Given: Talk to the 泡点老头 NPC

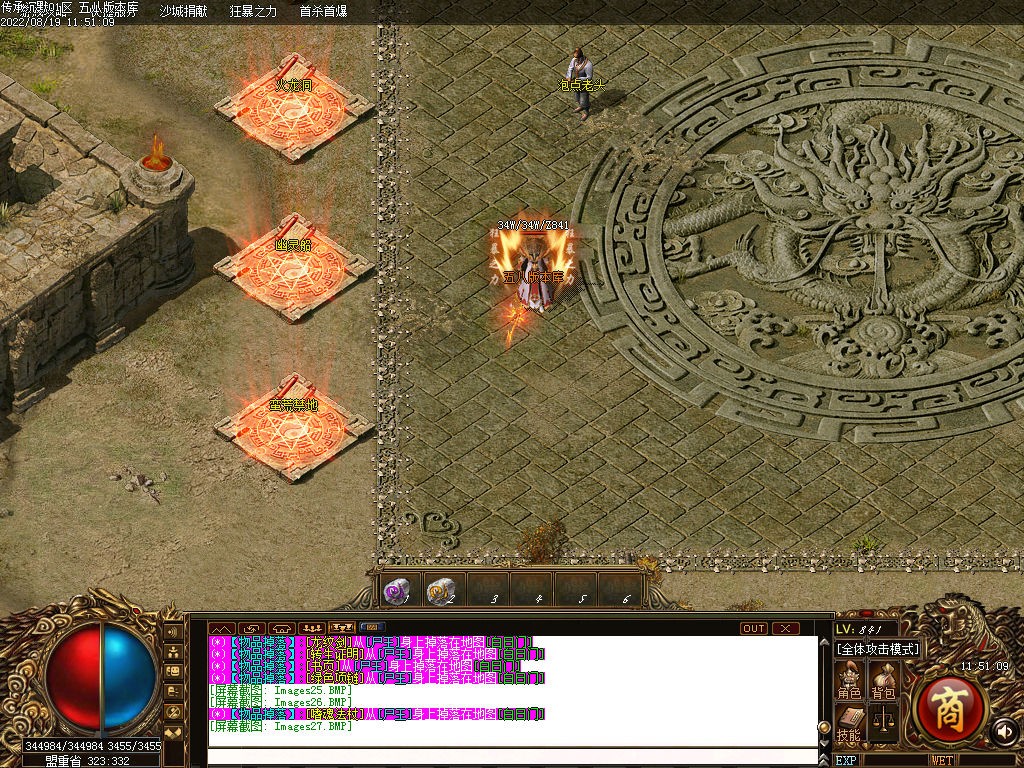Looking at the screenshot, I should point(580,82).
